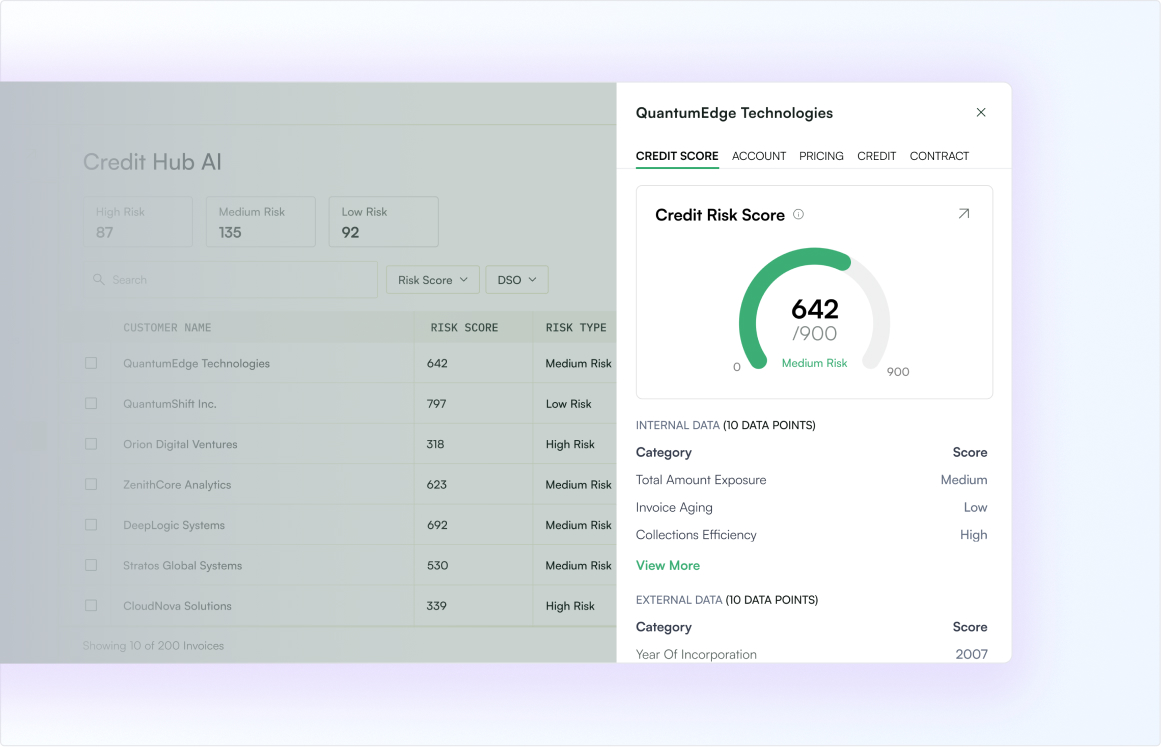Close the QuantumEdge Technologies panel
Viewport: 1161px width, 747px height.
[980, 113]
